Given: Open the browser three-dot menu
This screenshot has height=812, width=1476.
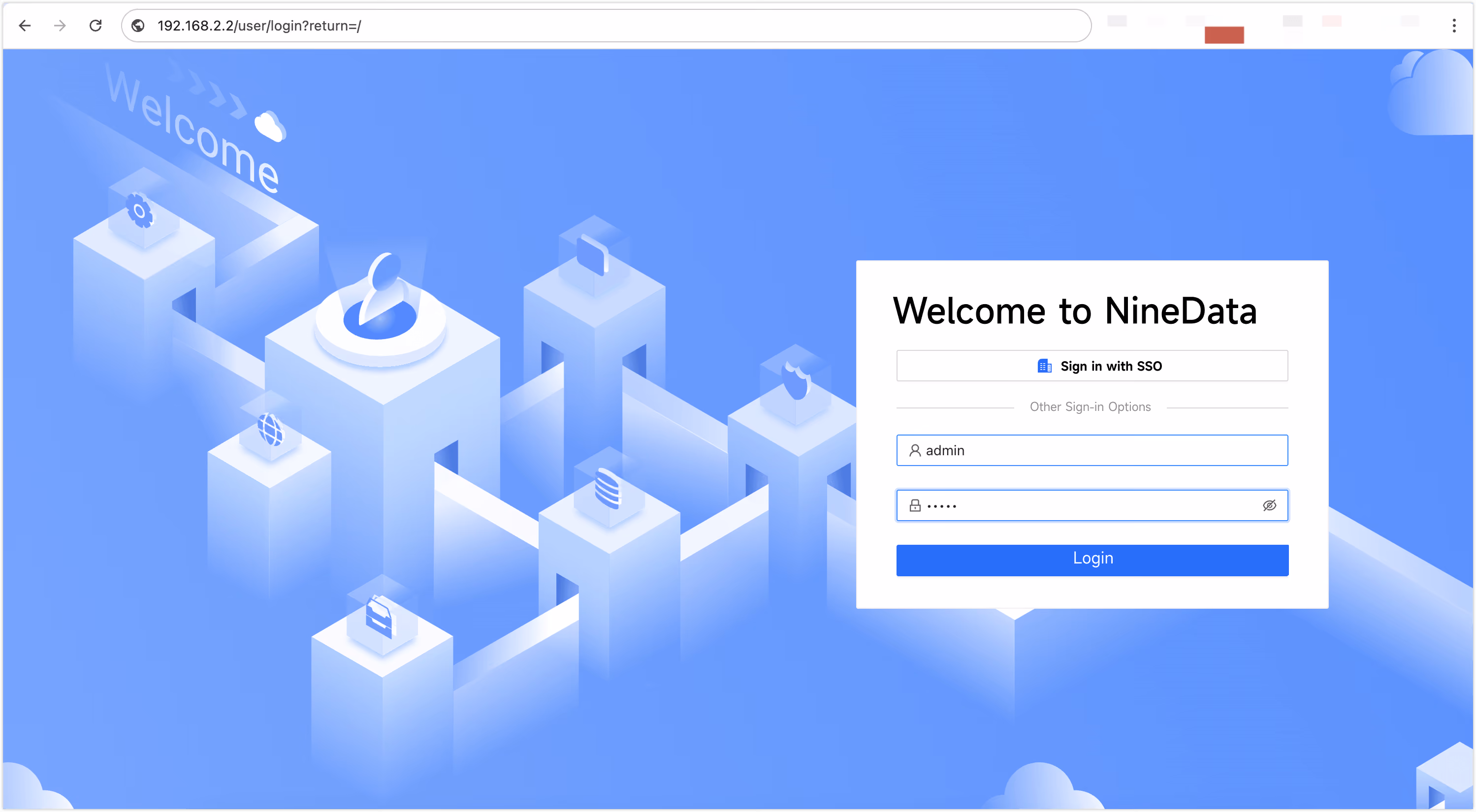Looking at the screenshot, I should coord(1454,26).
